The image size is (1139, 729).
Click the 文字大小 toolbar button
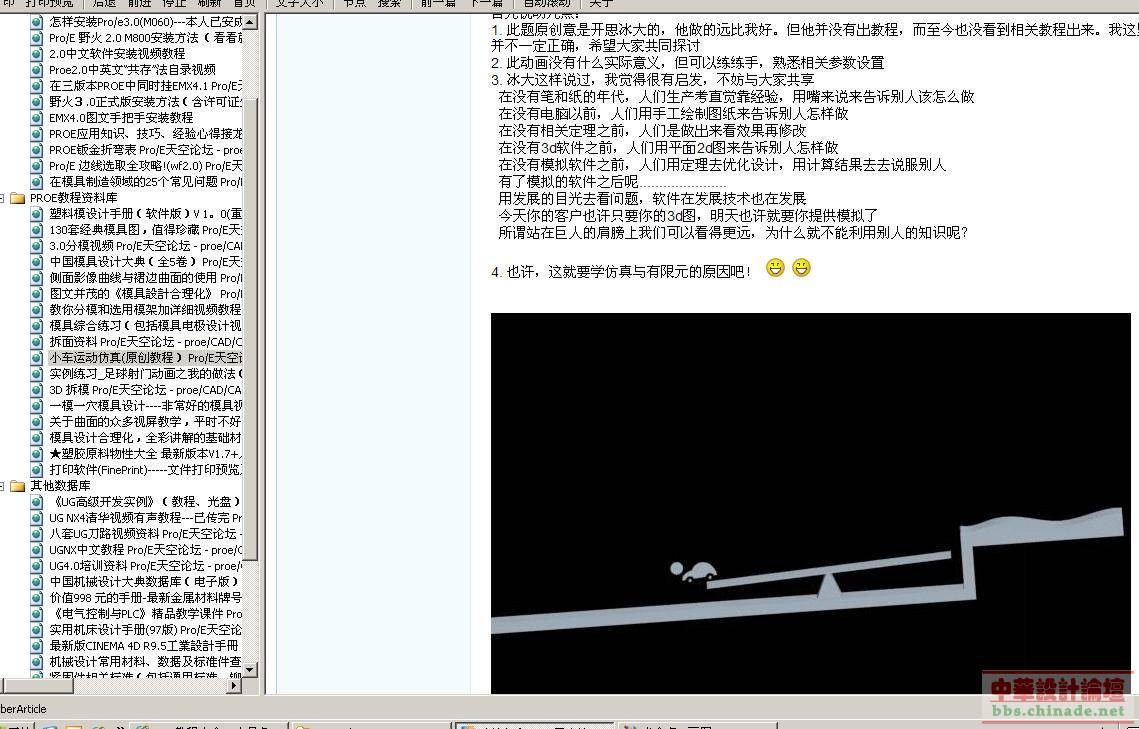point(299,4)
